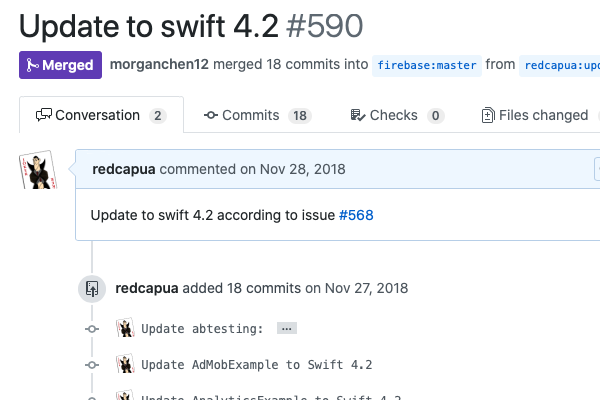Click the morganchen12 username link
Viewport: 600px width, 400px height.
(x=159, y=65)
